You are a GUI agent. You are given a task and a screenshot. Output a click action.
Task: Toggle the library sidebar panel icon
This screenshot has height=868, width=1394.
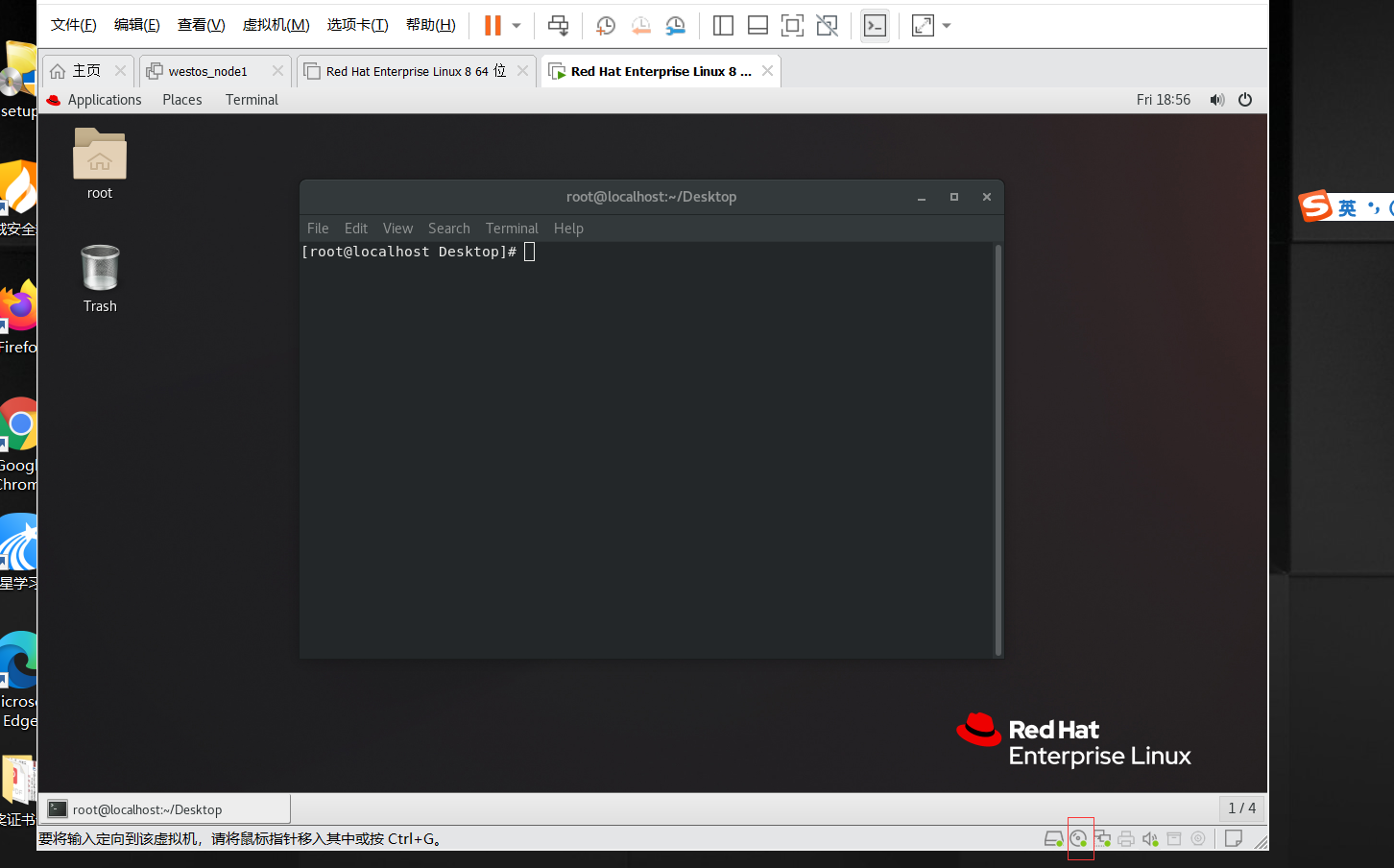coord(723,26)
